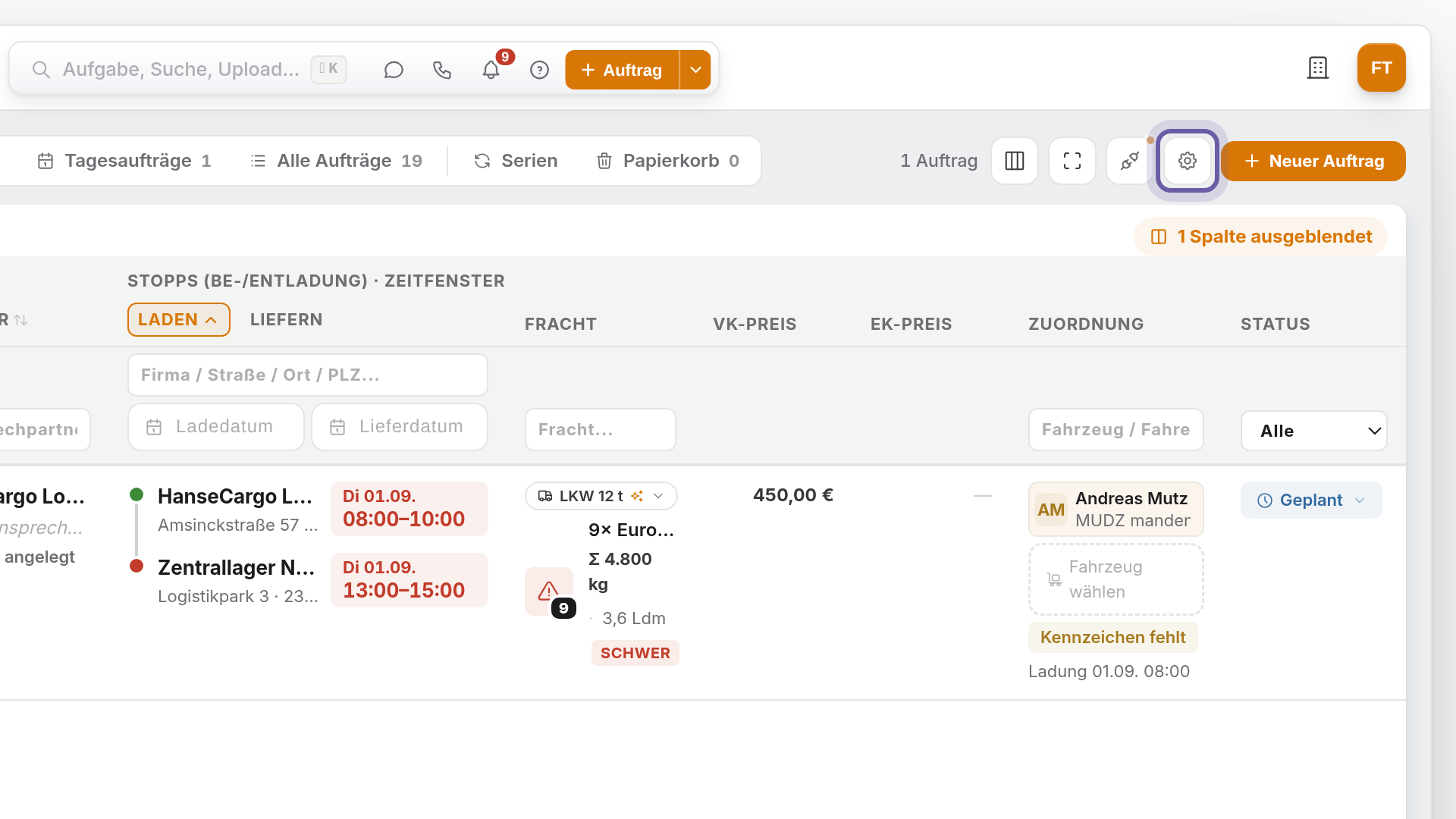Open the Ladedatum date filter
Image resolution: width=1456 pixels, height=819 pixels.
tap(216, 427)
